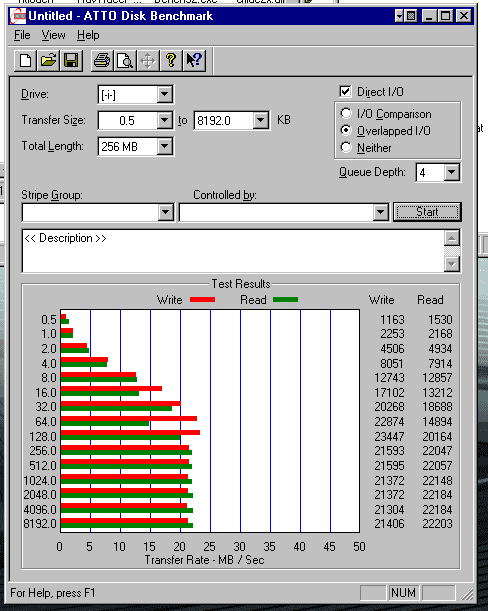Select the Neither radio button

(x=346, y=148)
